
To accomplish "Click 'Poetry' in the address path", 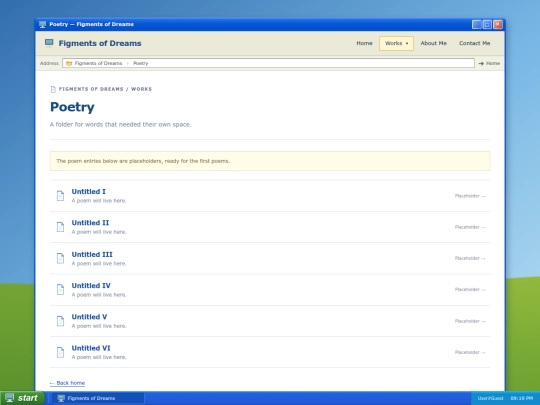I will click(x=141, y=63).
